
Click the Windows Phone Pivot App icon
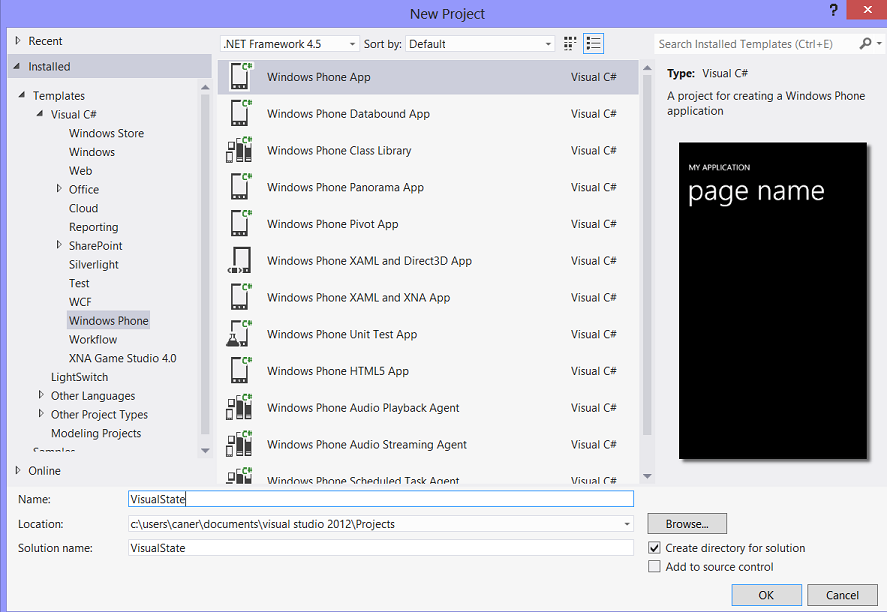(240, 224)
